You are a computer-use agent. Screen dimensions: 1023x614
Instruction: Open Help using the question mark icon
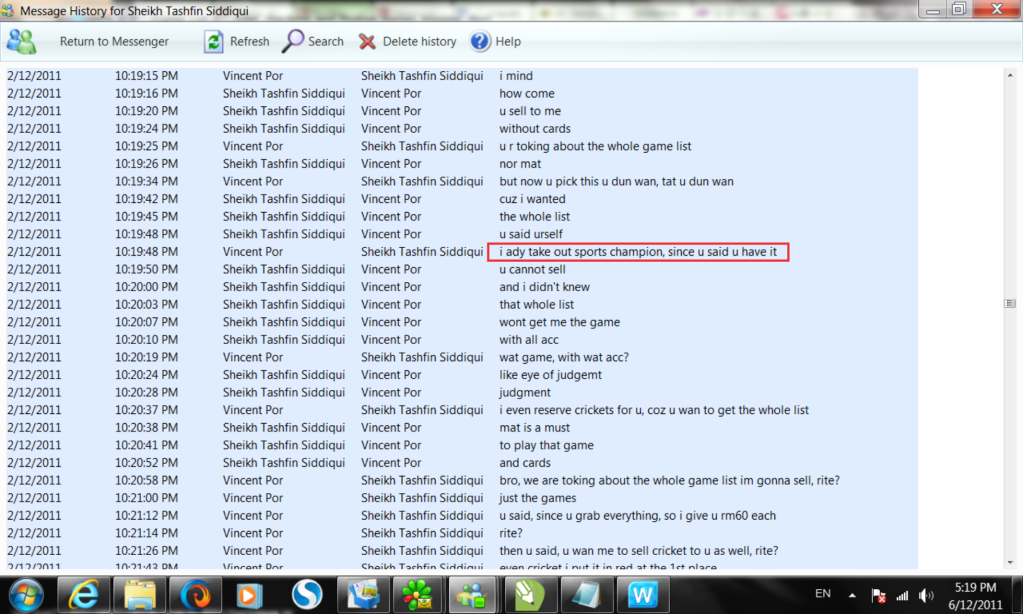480,41
